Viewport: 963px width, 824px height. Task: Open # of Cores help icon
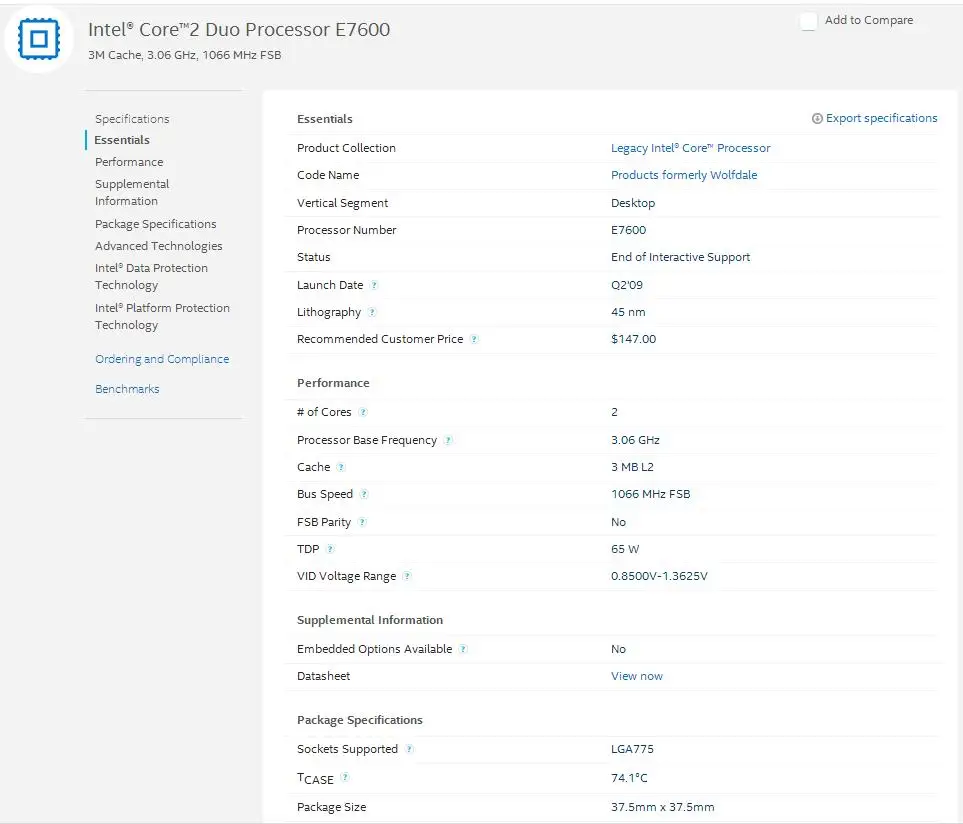363,412
